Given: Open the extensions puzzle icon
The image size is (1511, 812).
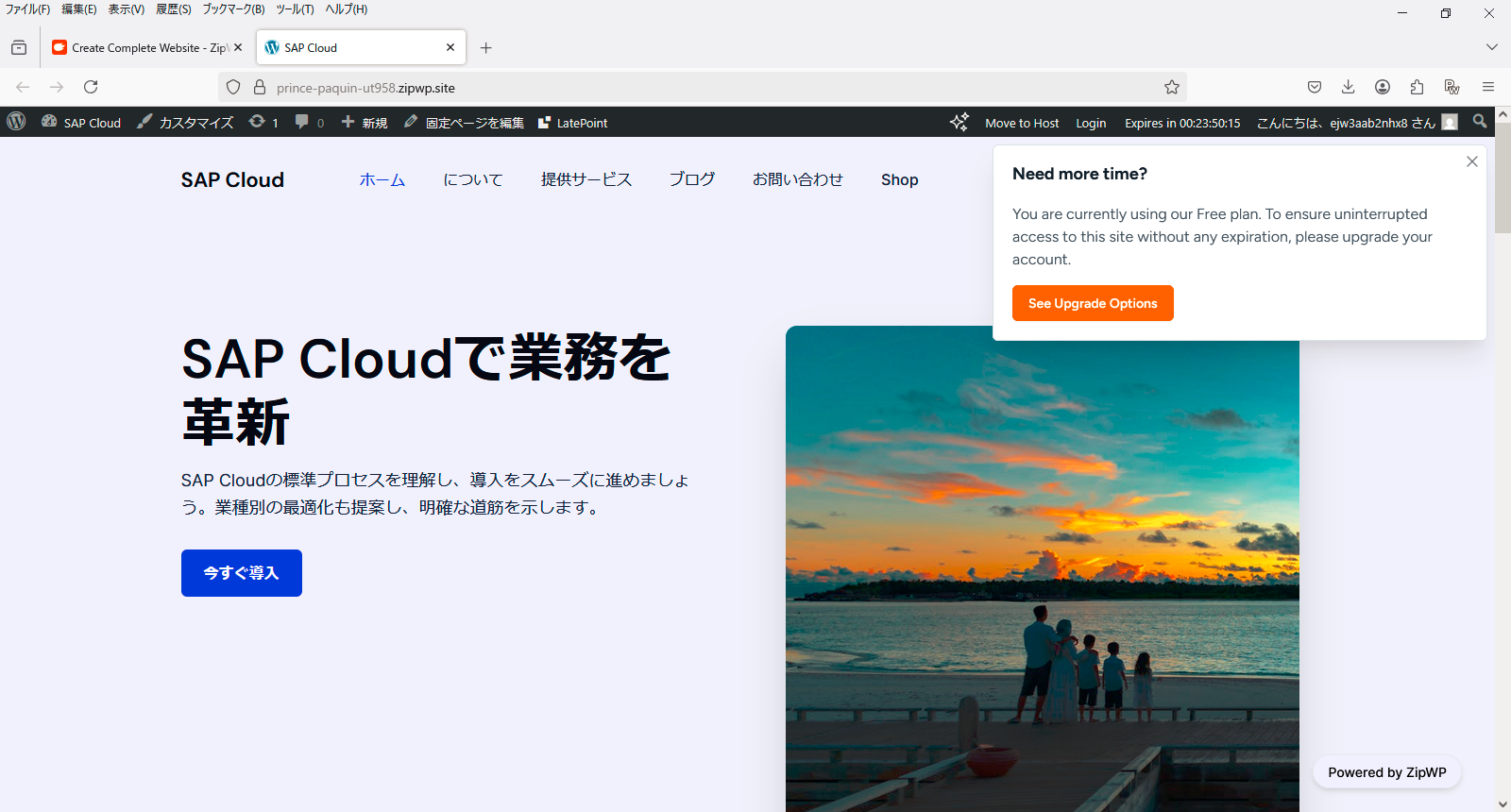Looking at the screenshot, I should 1417,87.
